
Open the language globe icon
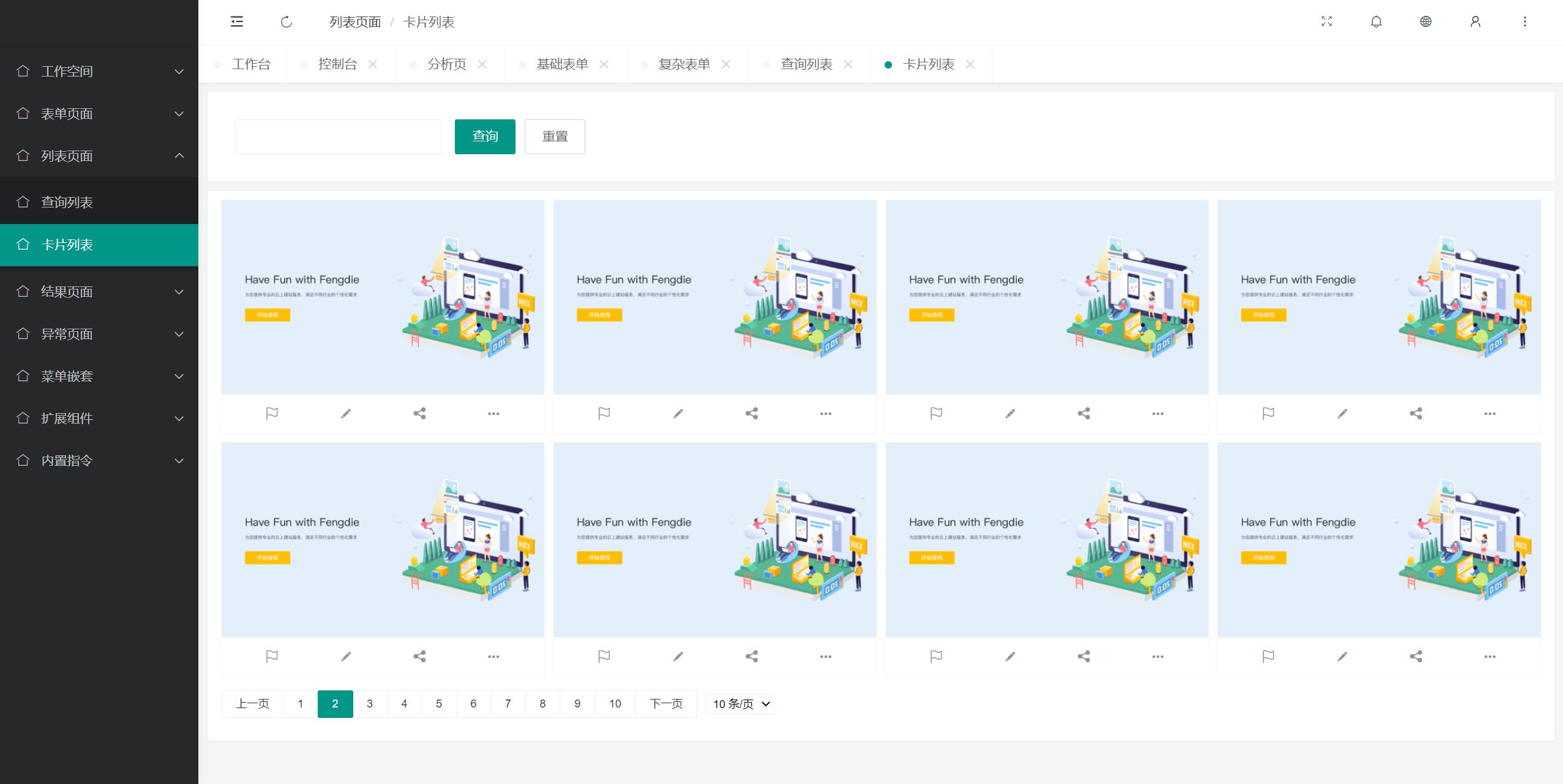1426,21
